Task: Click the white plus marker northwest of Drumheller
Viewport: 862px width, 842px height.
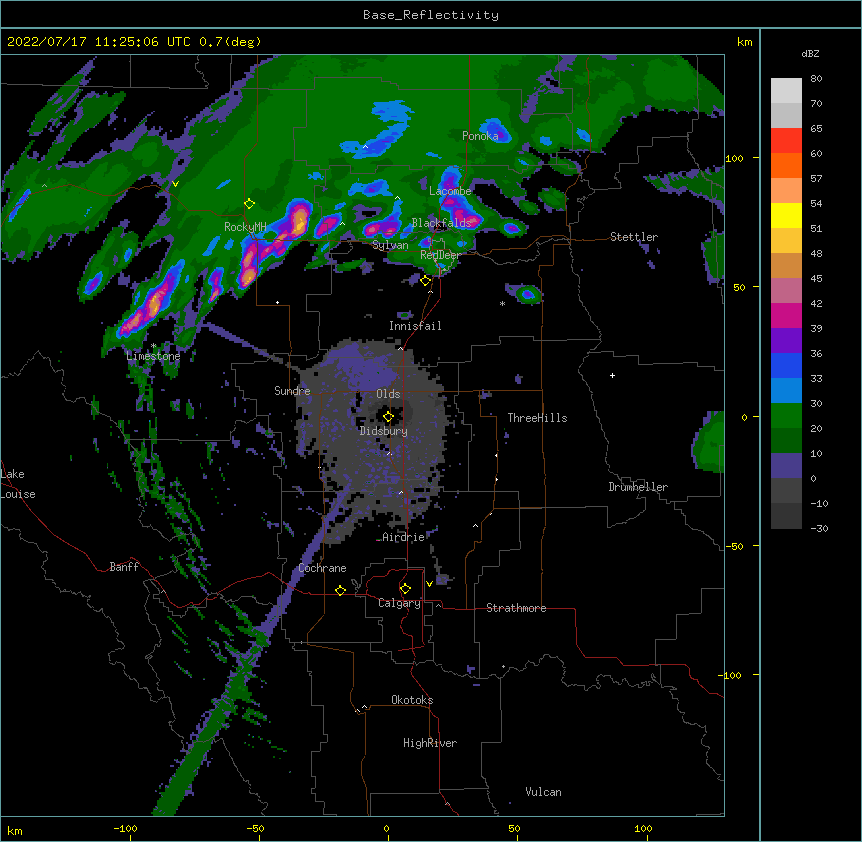Action: click(612, 375)
